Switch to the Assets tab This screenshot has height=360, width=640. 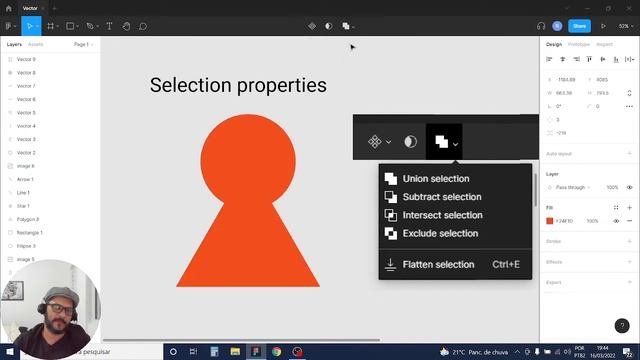[x=36, y=44]
